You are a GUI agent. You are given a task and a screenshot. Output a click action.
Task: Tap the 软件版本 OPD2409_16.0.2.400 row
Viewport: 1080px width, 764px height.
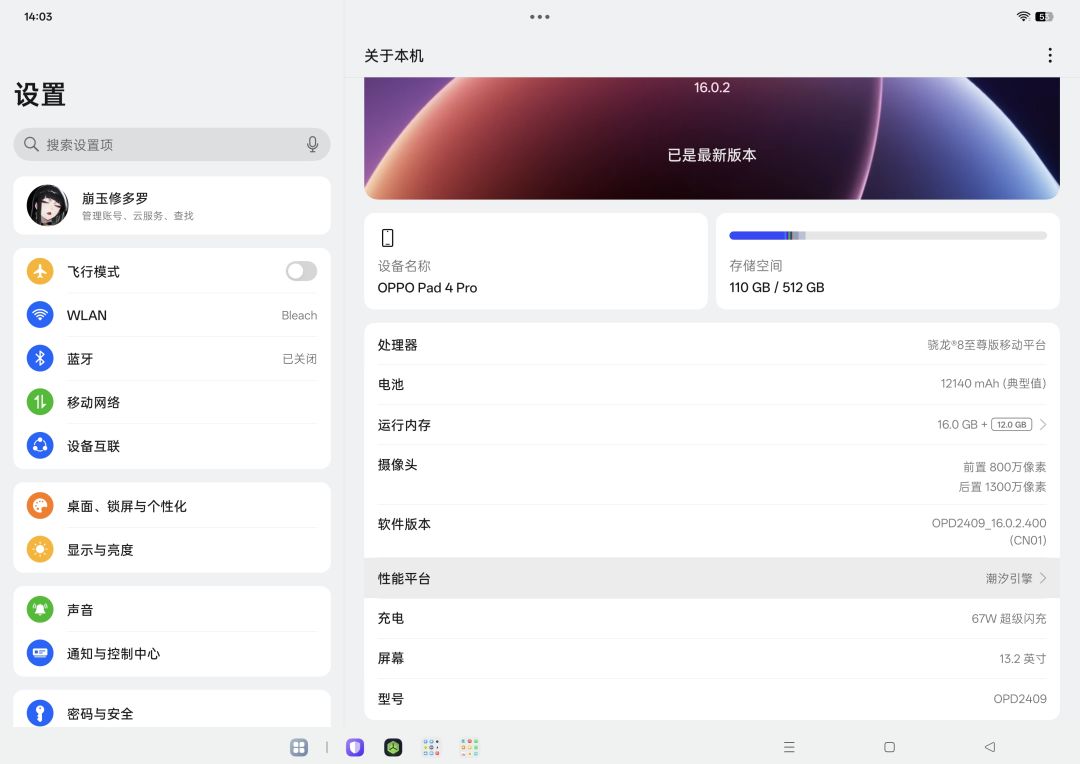pos(712,531)
